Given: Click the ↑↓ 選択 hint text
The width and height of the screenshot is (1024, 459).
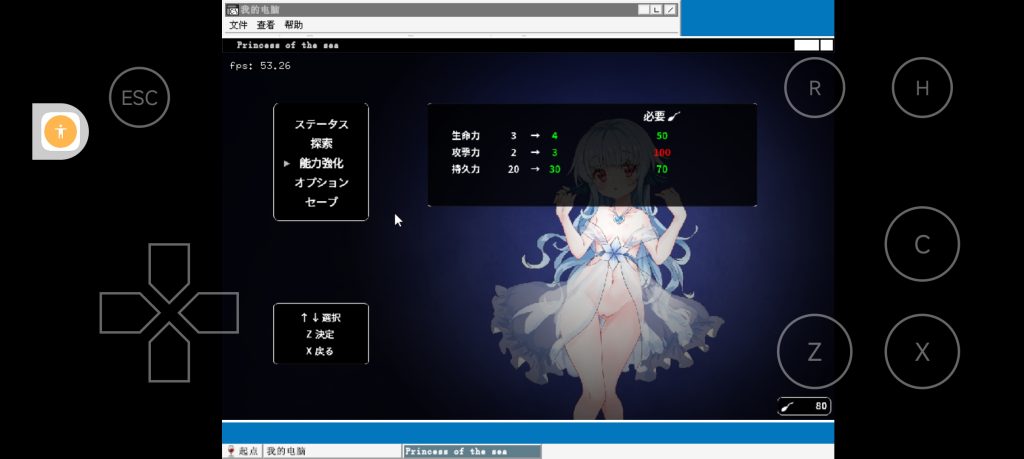Looking at the screenshot, I should [321, 318].
